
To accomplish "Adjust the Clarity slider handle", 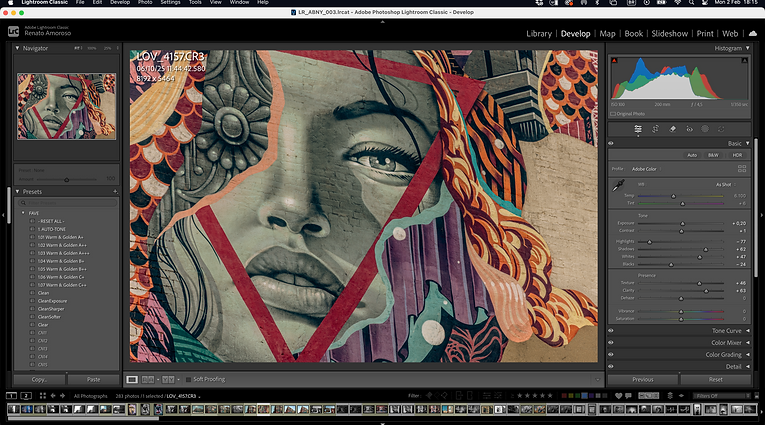I will coord(705,291).
